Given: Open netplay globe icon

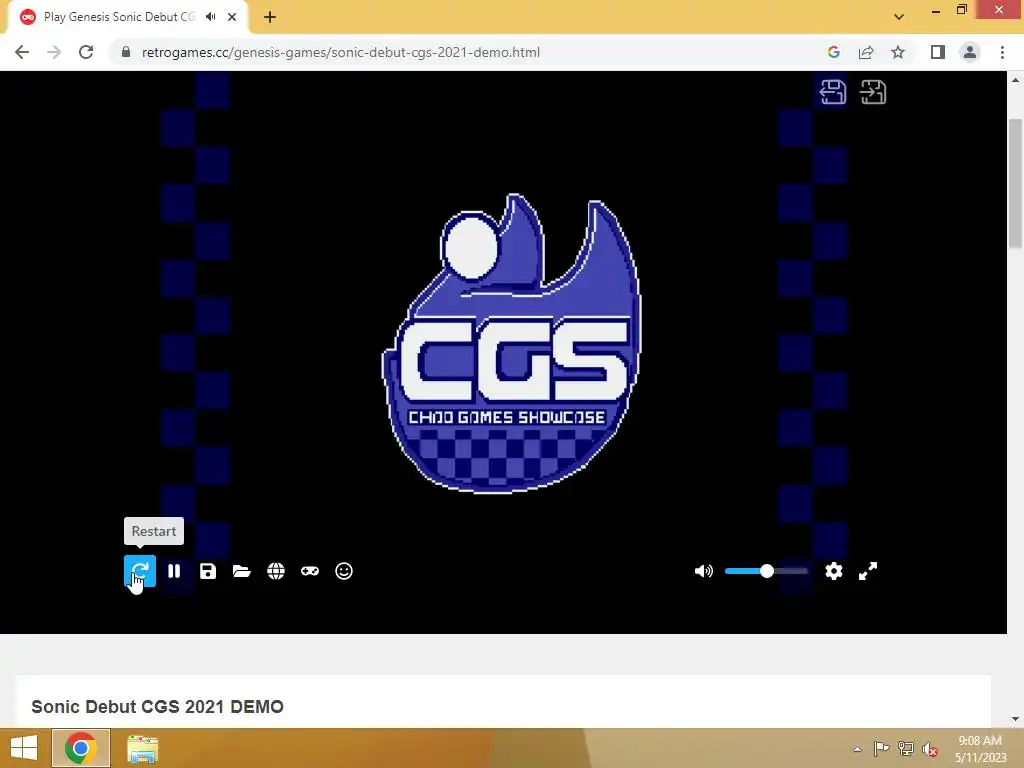Looking at the screenshot, I should tap(276, 571).
